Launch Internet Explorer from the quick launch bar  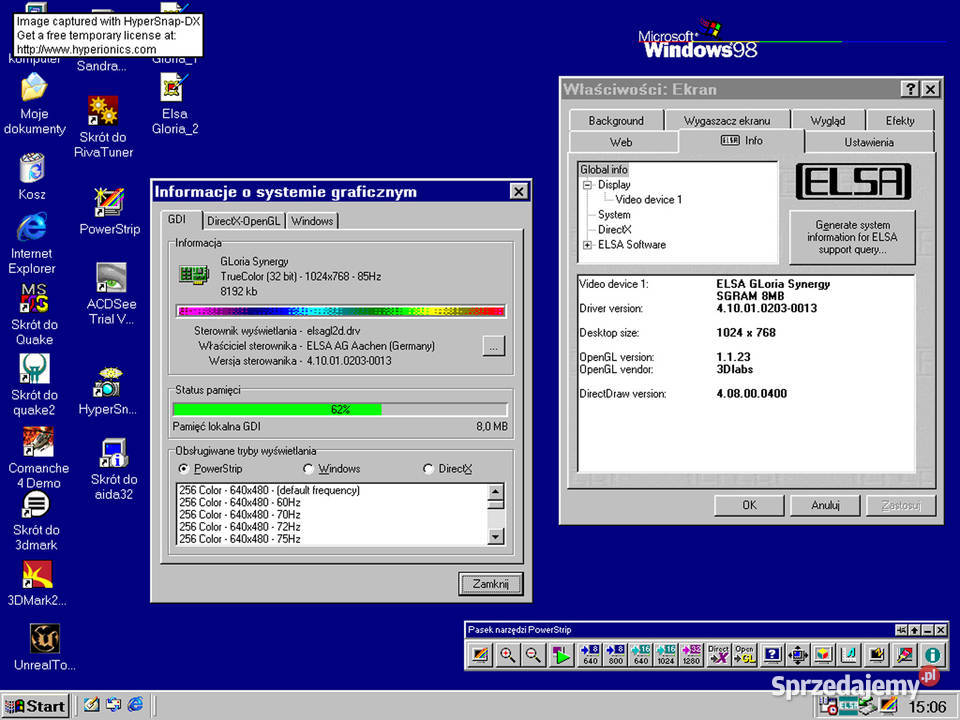coord(135,705)
